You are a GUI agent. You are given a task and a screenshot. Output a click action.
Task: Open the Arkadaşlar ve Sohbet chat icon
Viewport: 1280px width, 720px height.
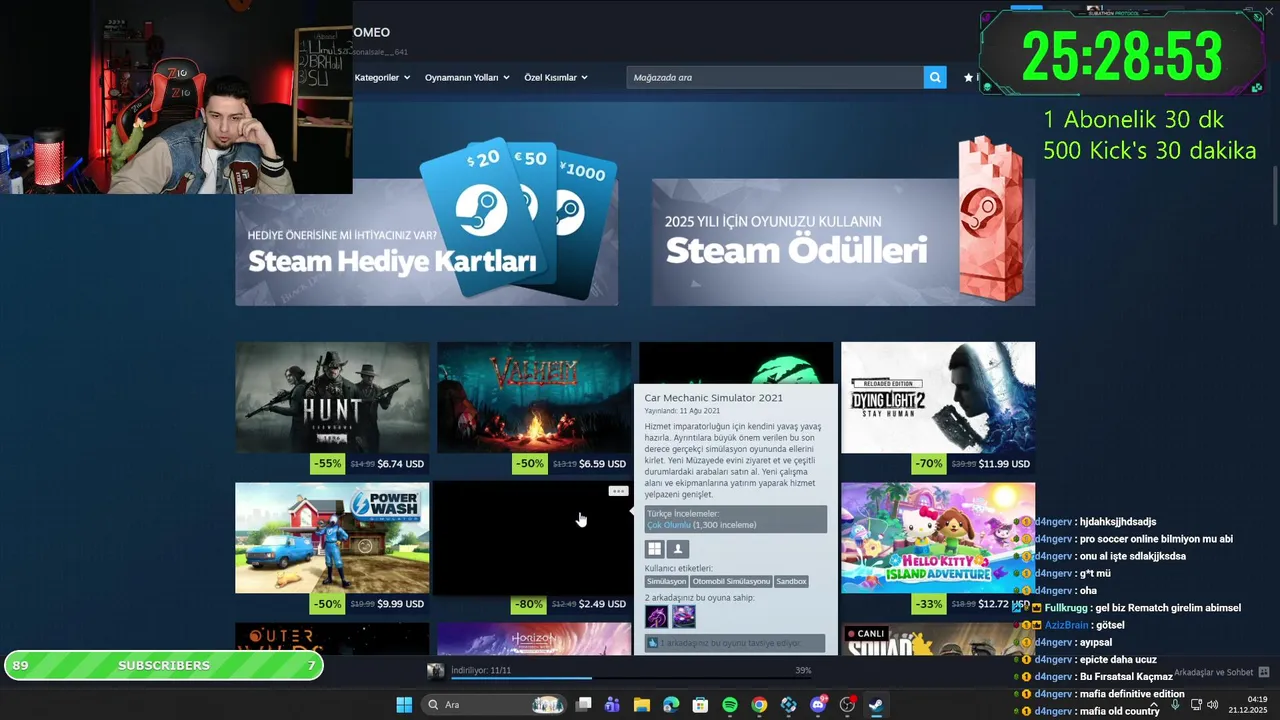[1264, 672]
